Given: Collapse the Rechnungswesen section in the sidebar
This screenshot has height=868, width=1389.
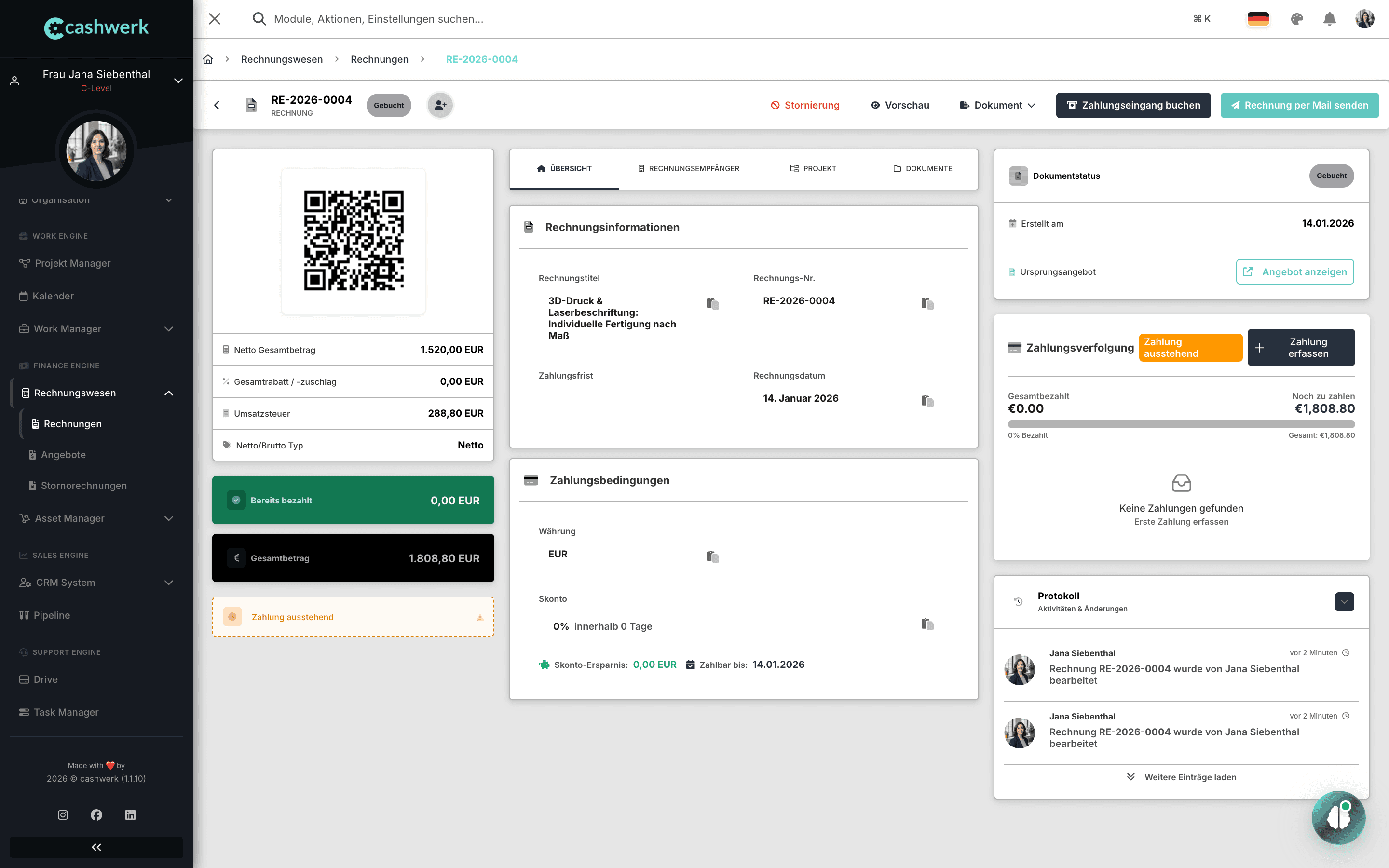Looking at the screenshot, I should point(168,393).
